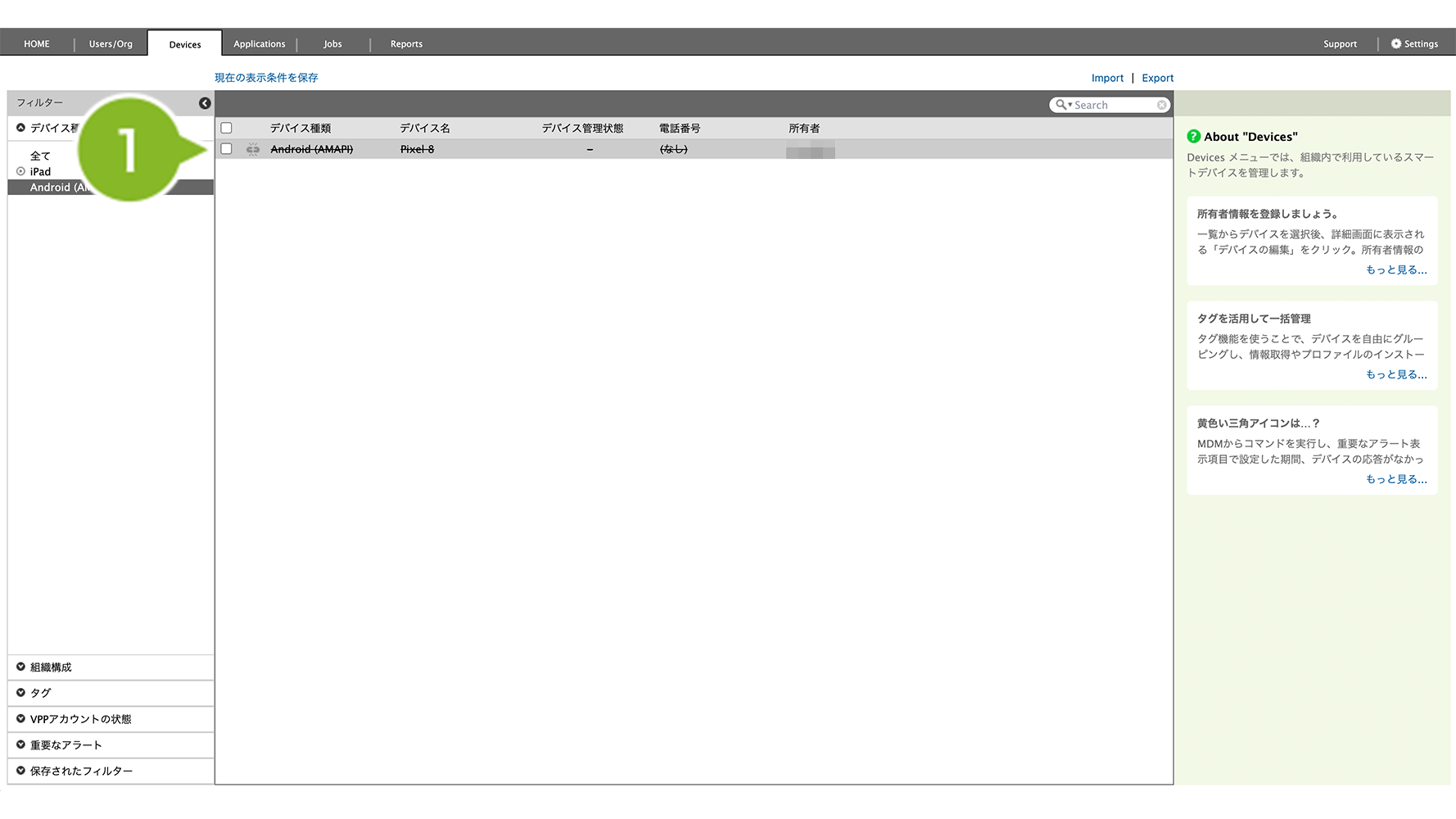Clear the search field with x icon

pos(1161,105)
